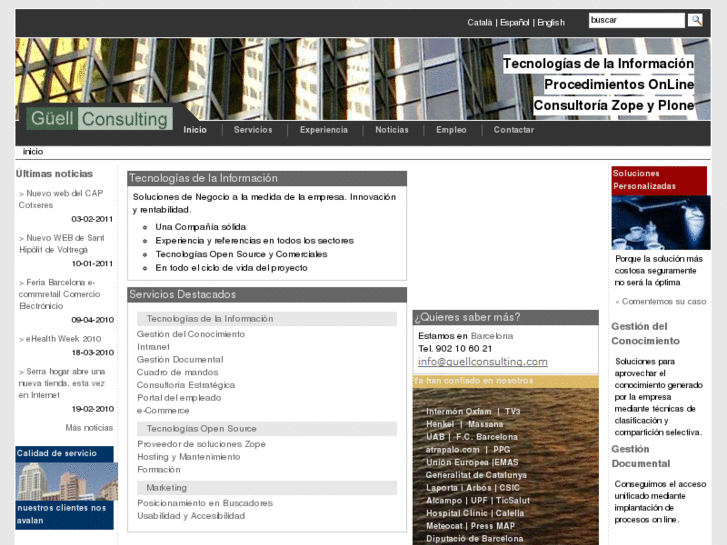
Task: Click the info@guellconsulting.com email link
Action: (483, 362)
